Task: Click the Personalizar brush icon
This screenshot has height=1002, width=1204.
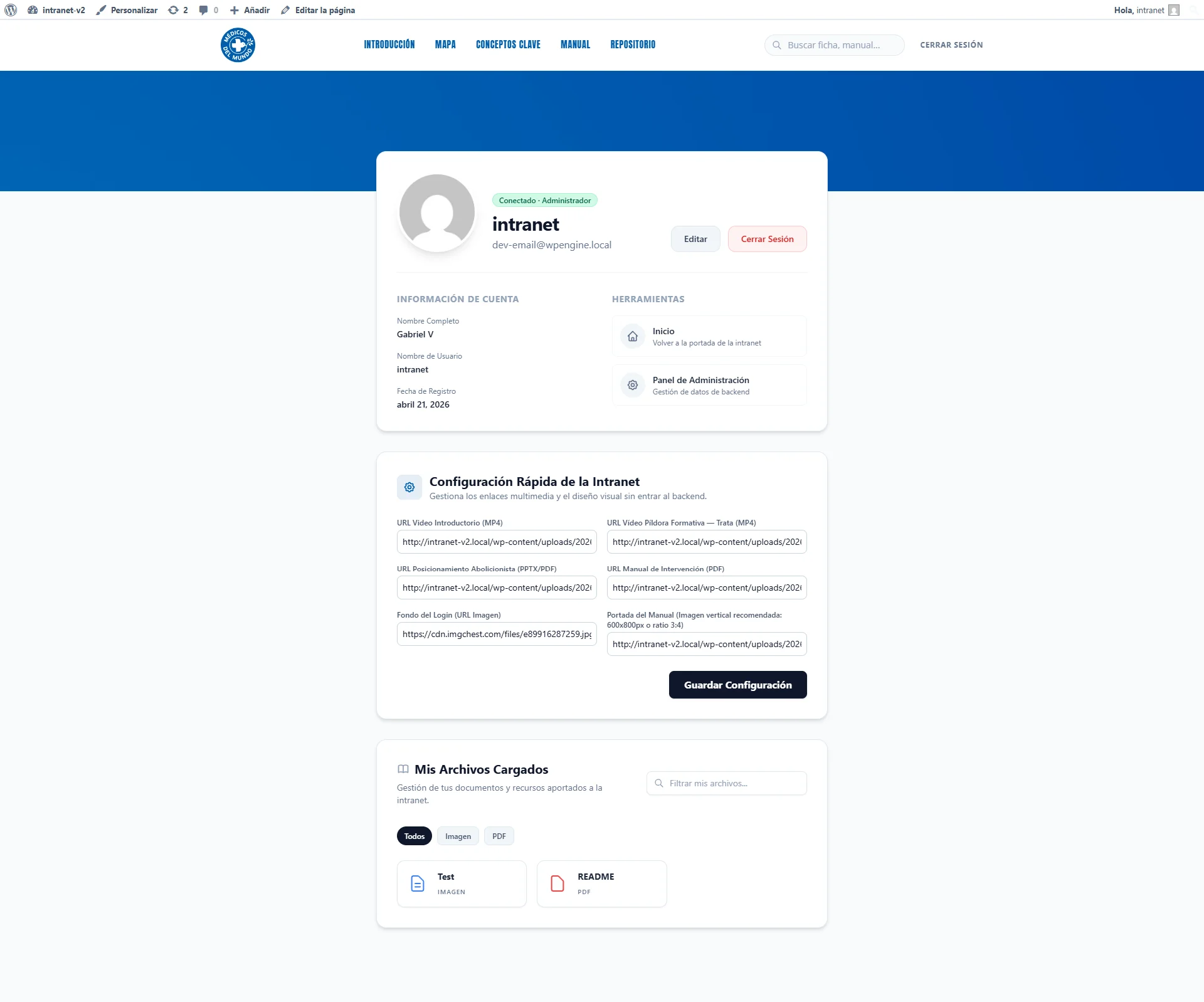Action: pos(101,10)
